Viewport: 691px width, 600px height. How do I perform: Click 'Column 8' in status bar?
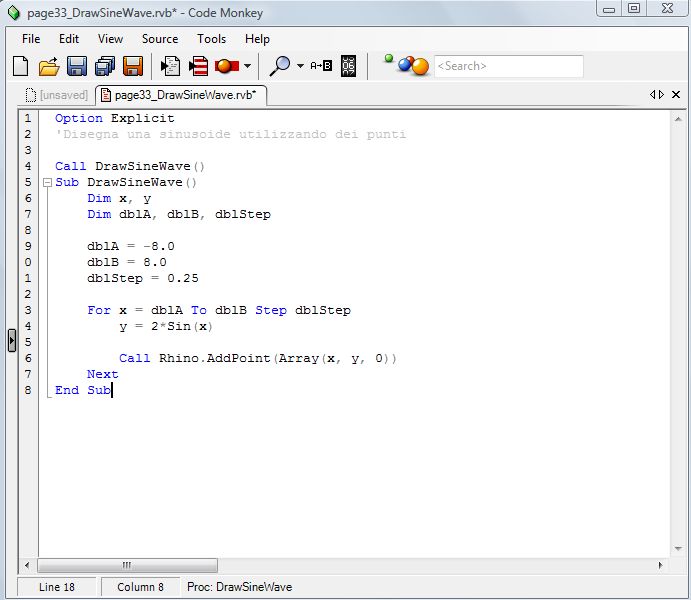coord(140,587)
